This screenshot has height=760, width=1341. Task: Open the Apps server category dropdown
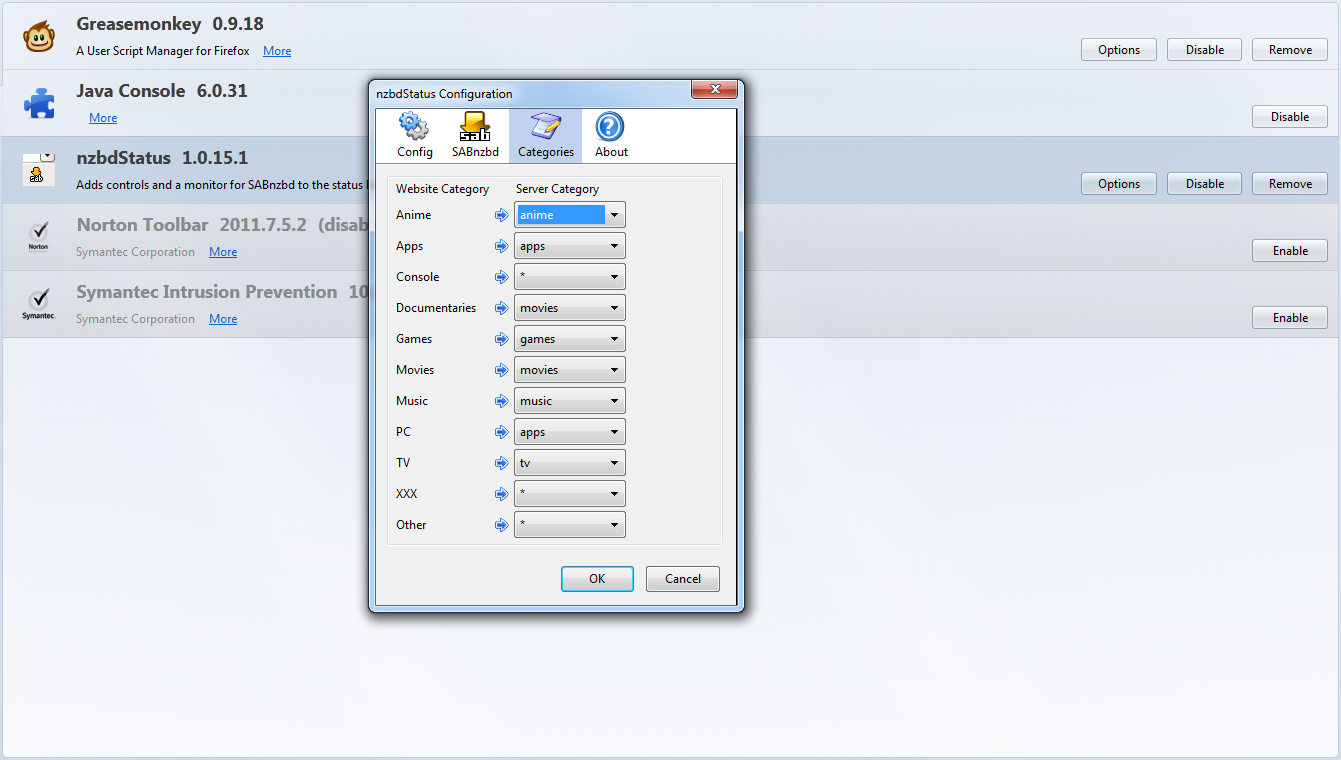(570, 246)
